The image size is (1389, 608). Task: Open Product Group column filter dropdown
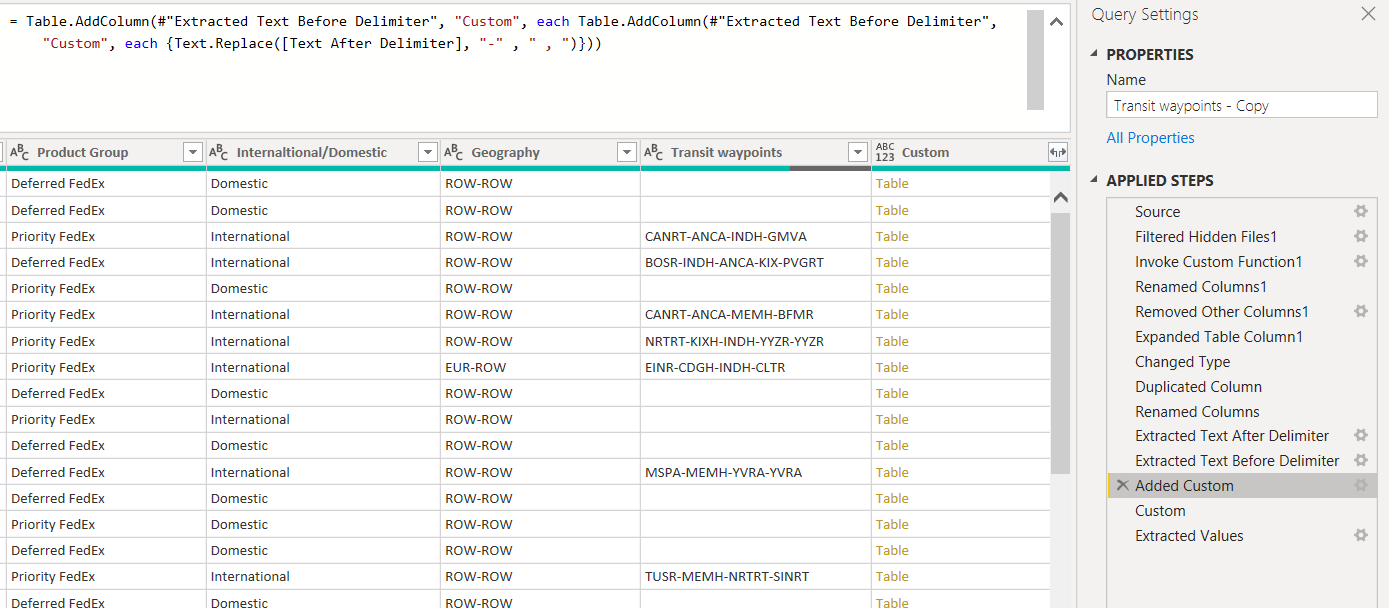193,152
